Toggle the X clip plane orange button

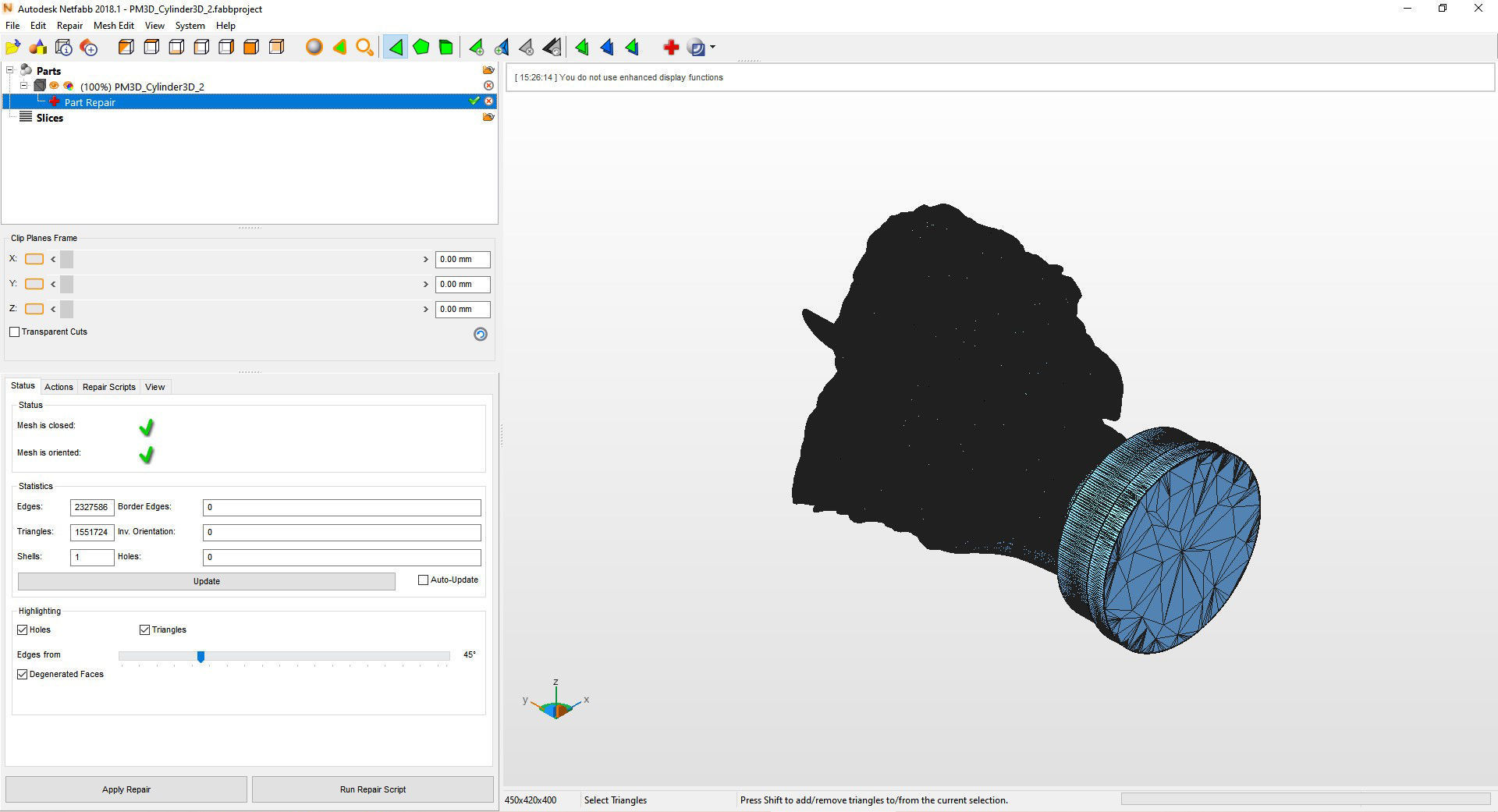tap(34, 259)
